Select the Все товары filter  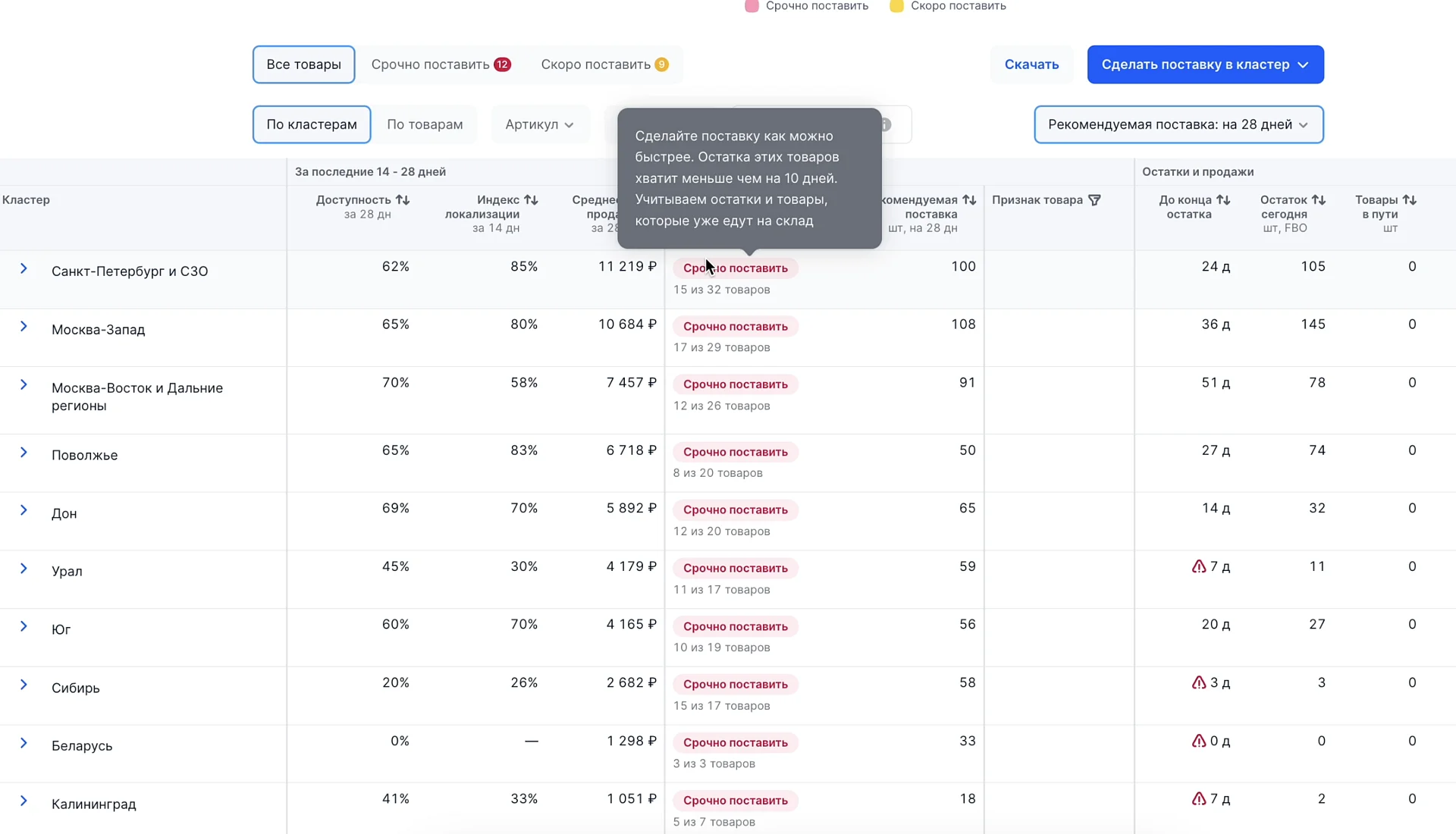click(303, 64)
